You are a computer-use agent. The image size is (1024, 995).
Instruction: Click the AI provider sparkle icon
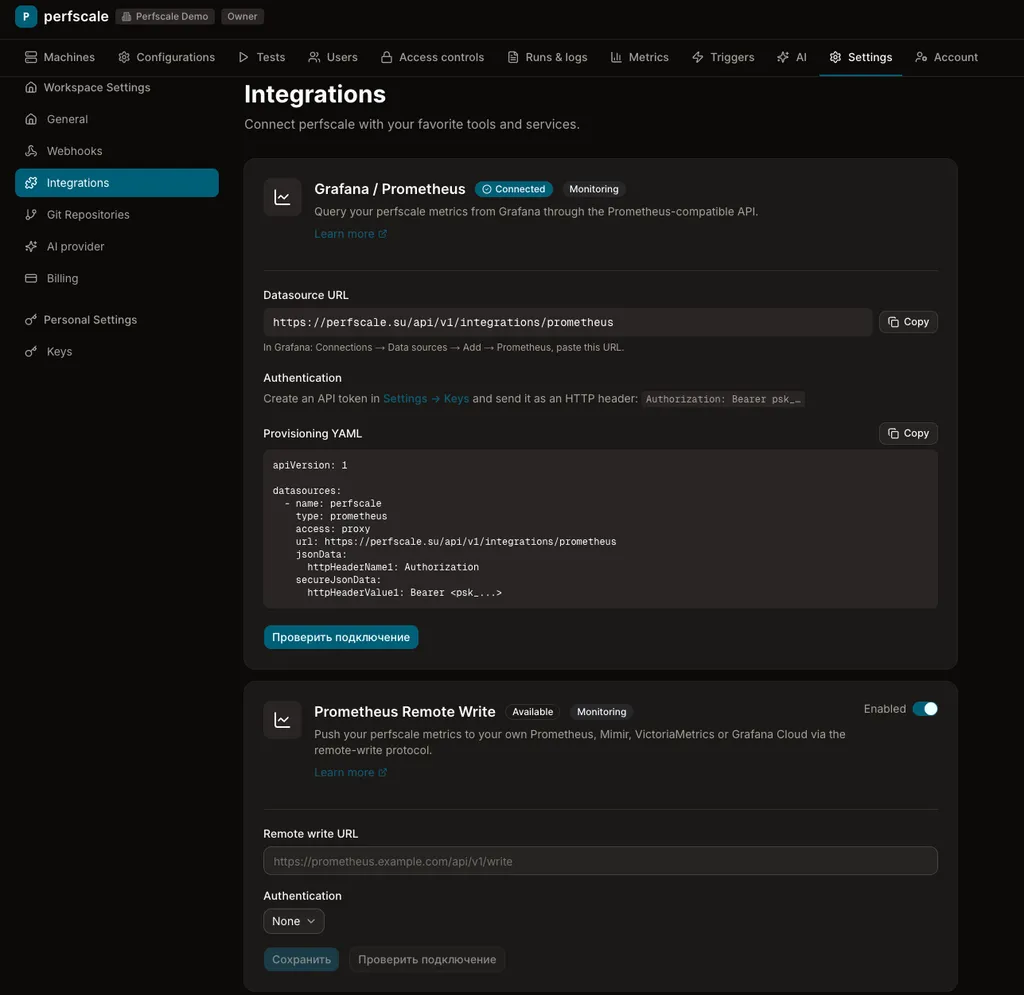(x=31, y=246)
